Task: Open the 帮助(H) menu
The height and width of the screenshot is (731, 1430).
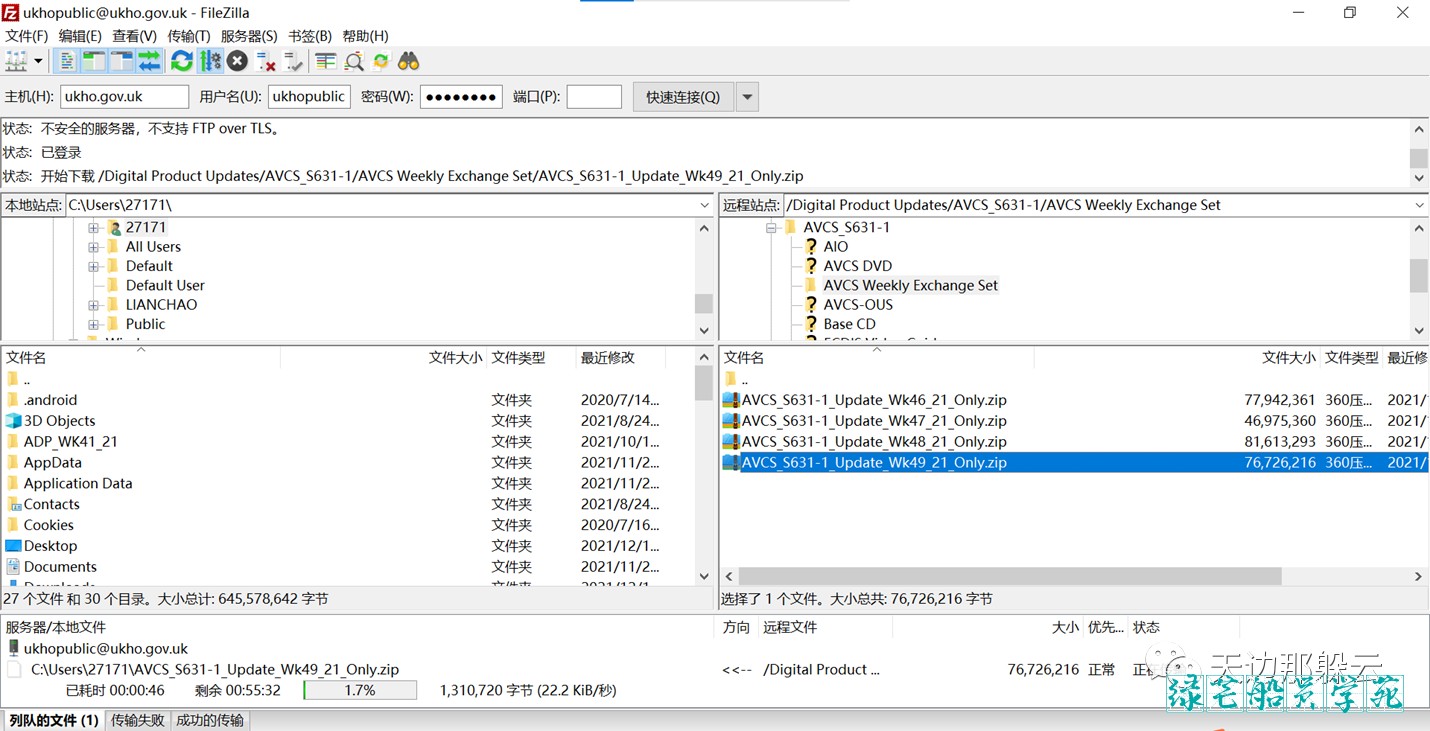Action: pos(365,36)
